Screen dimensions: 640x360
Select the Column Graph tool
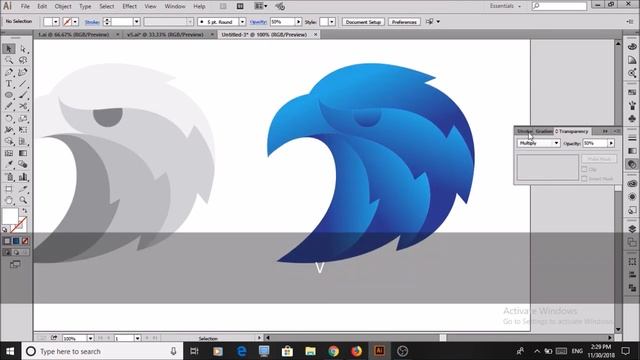23,177
